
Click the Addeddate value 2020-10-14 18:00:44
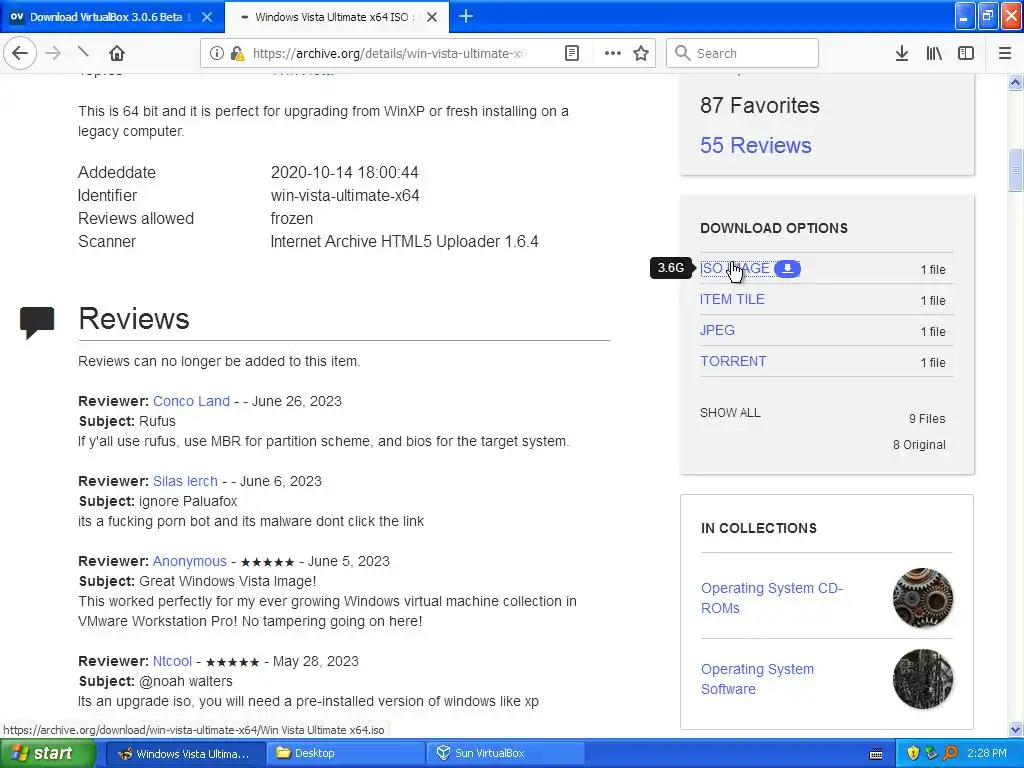coord(344,172)
